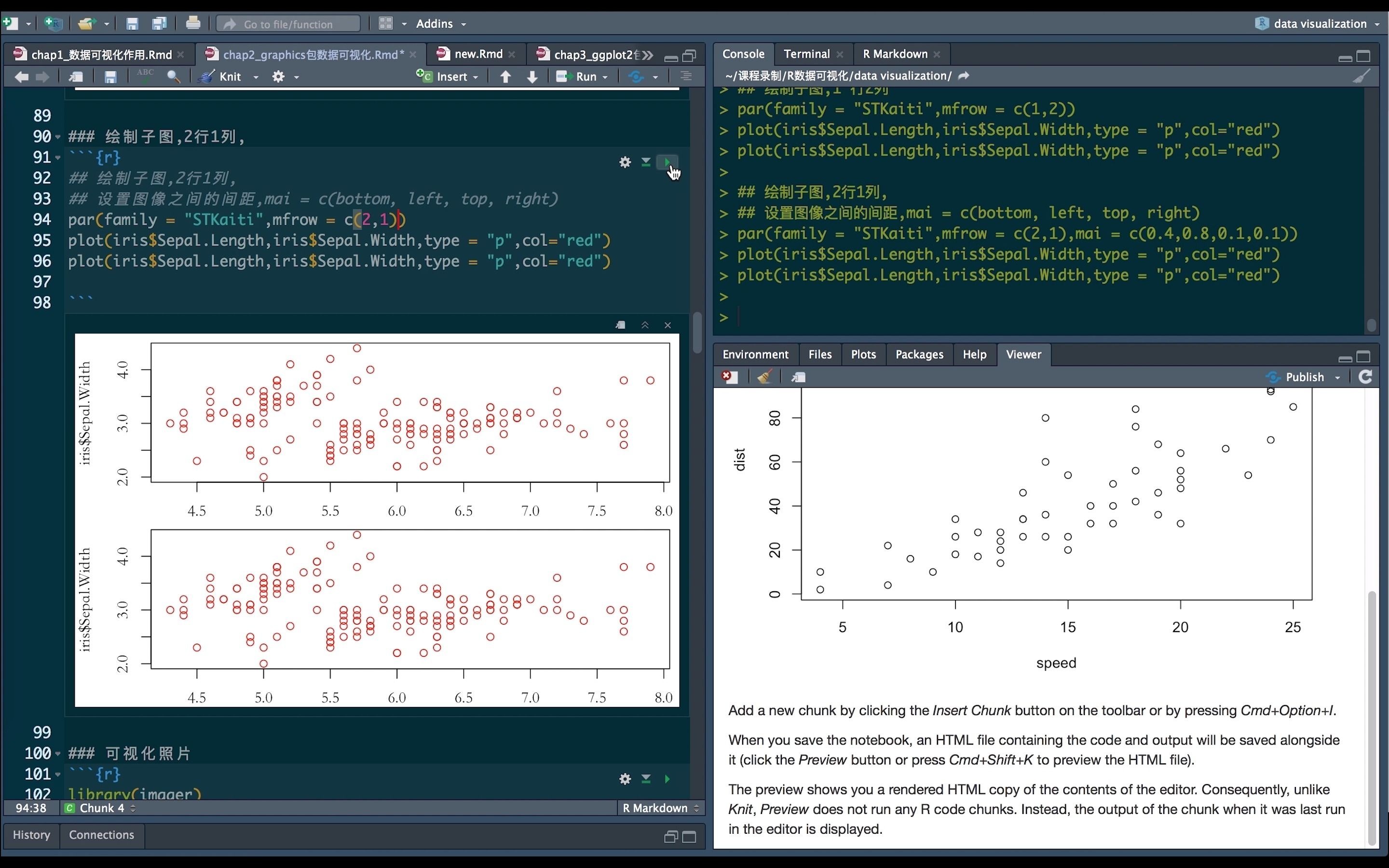
Task: Click the find and replace magnifier icon
Action: (173, 77)
